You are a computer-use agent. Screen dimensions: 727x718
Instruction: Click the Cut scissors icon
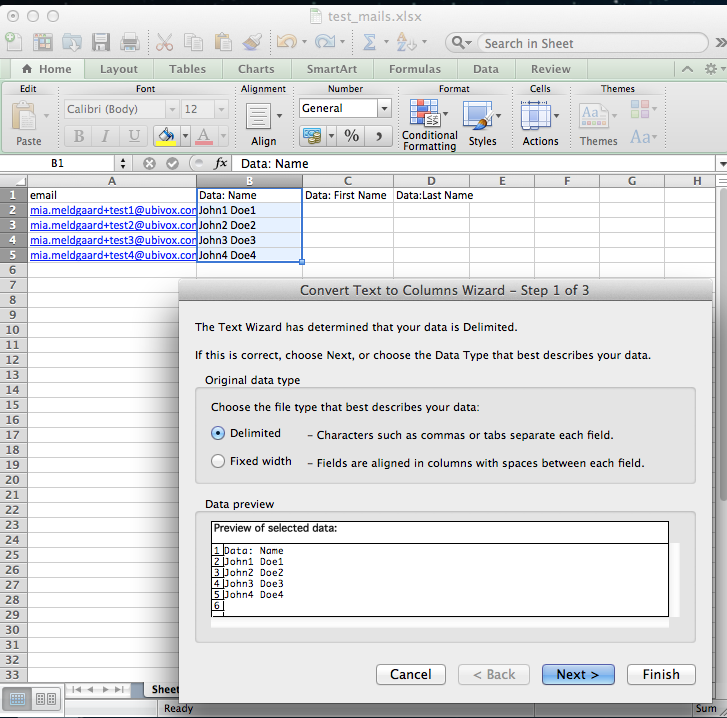(x=164, y=42)
